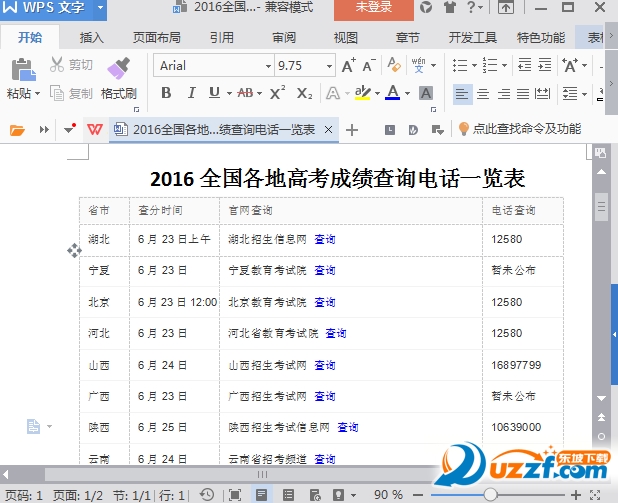Click the 未登录 login button

[375, 9]
